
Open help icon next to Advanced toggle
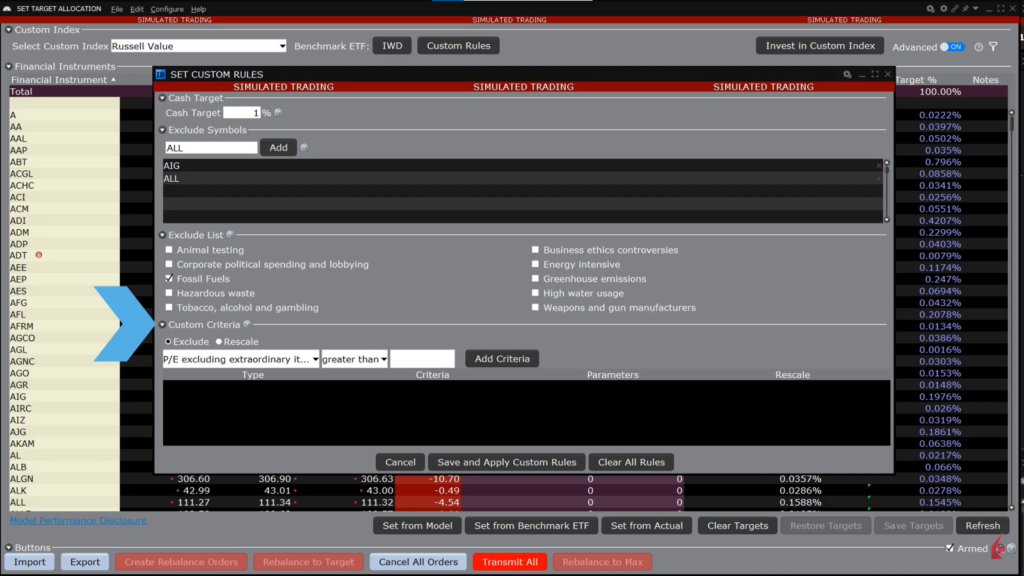[979, 47]
